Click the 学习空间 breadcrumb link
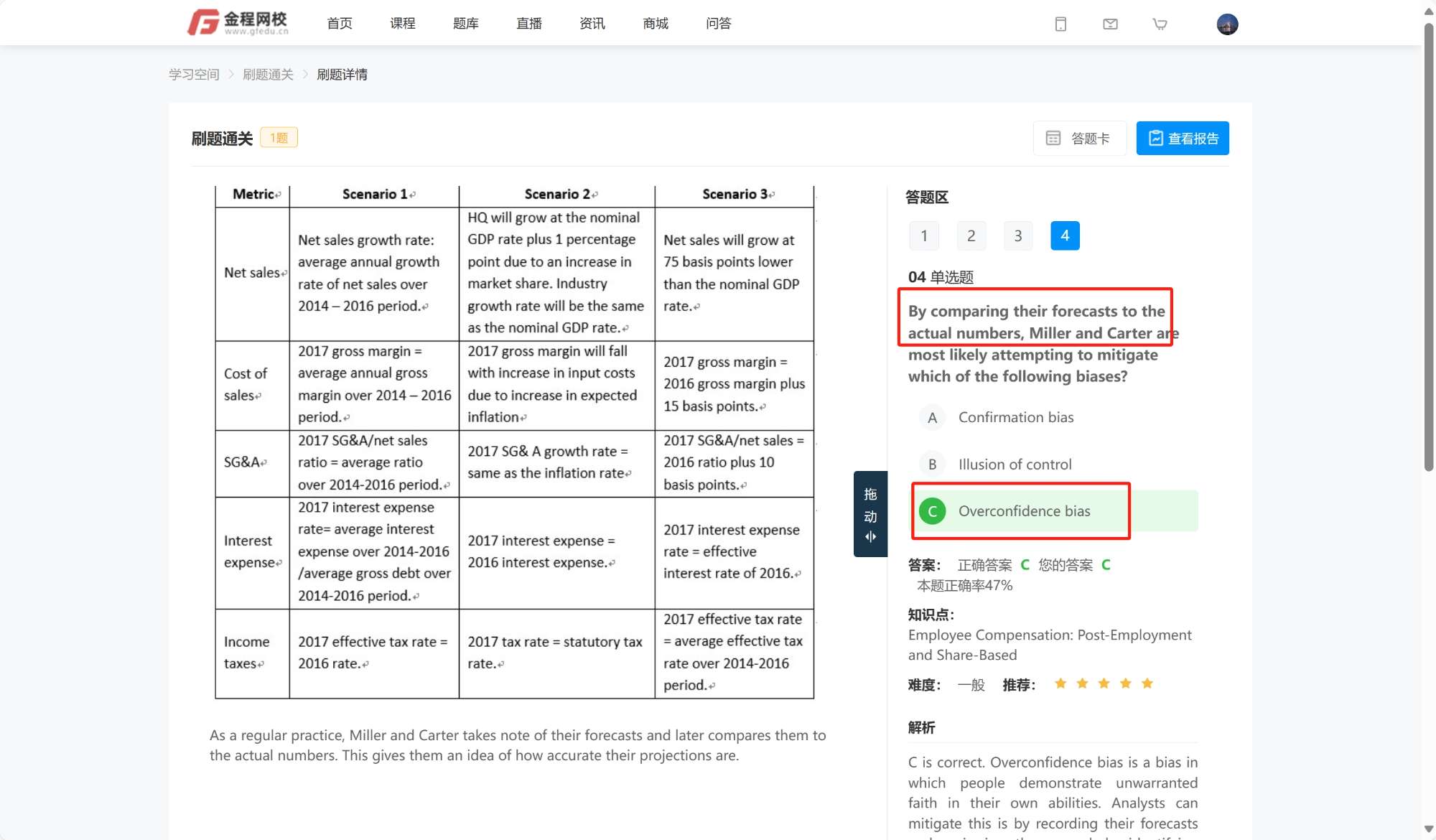Image resolution: width=1436 pixels, height=840 pixels. point(194,75)
